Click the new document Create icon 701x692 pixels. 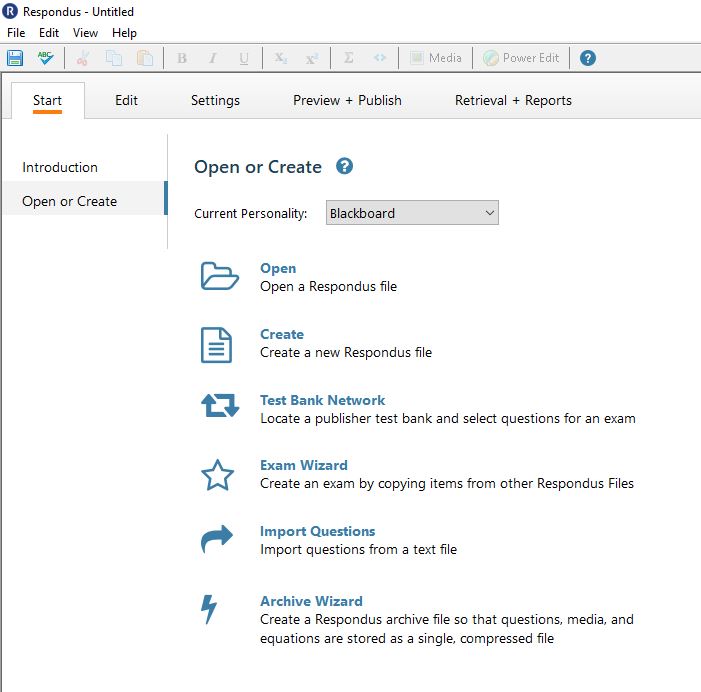coord(216,345)
